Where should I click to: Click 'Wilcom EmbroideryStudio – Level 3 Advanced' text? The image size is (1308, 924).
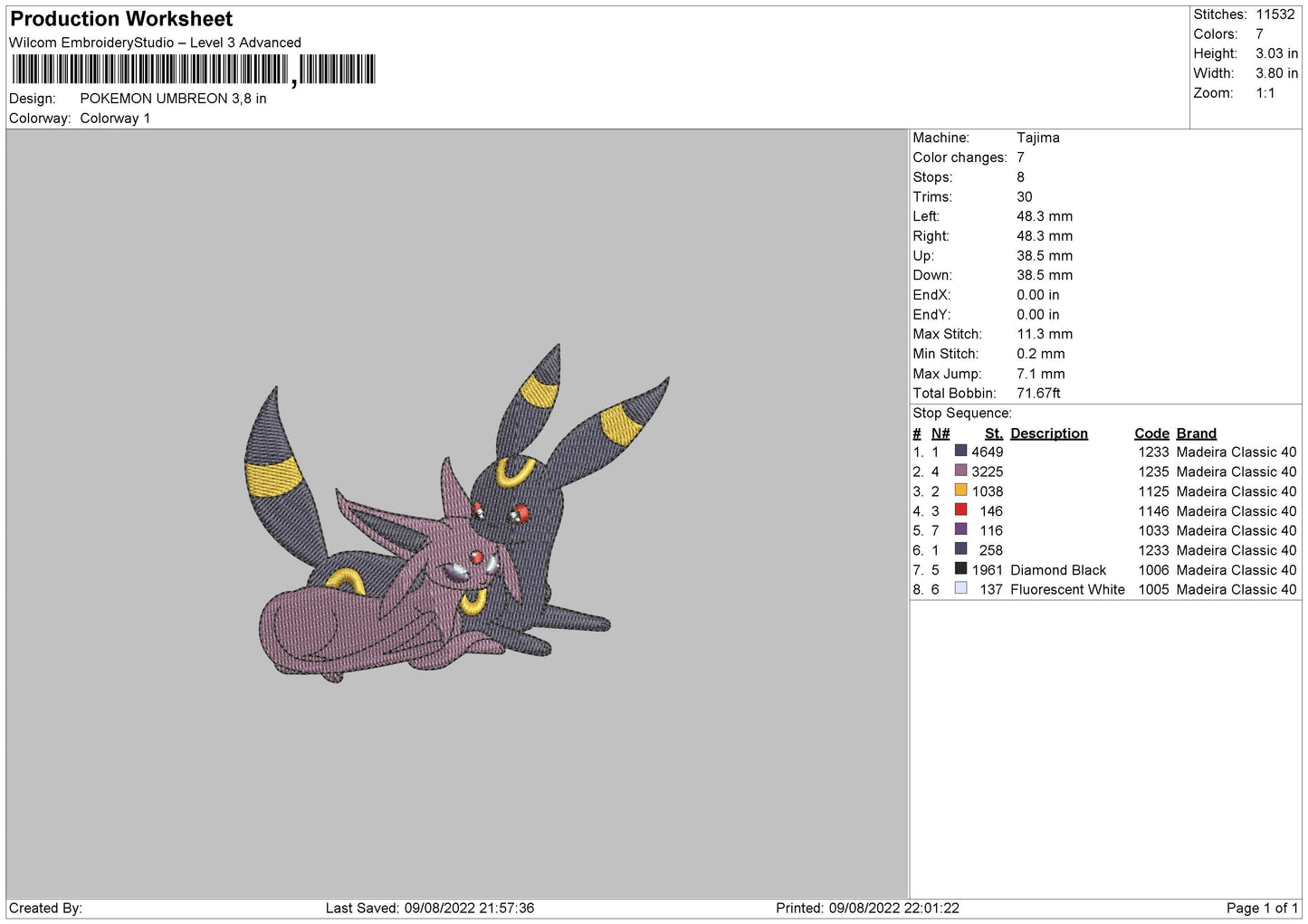point(155,43)
